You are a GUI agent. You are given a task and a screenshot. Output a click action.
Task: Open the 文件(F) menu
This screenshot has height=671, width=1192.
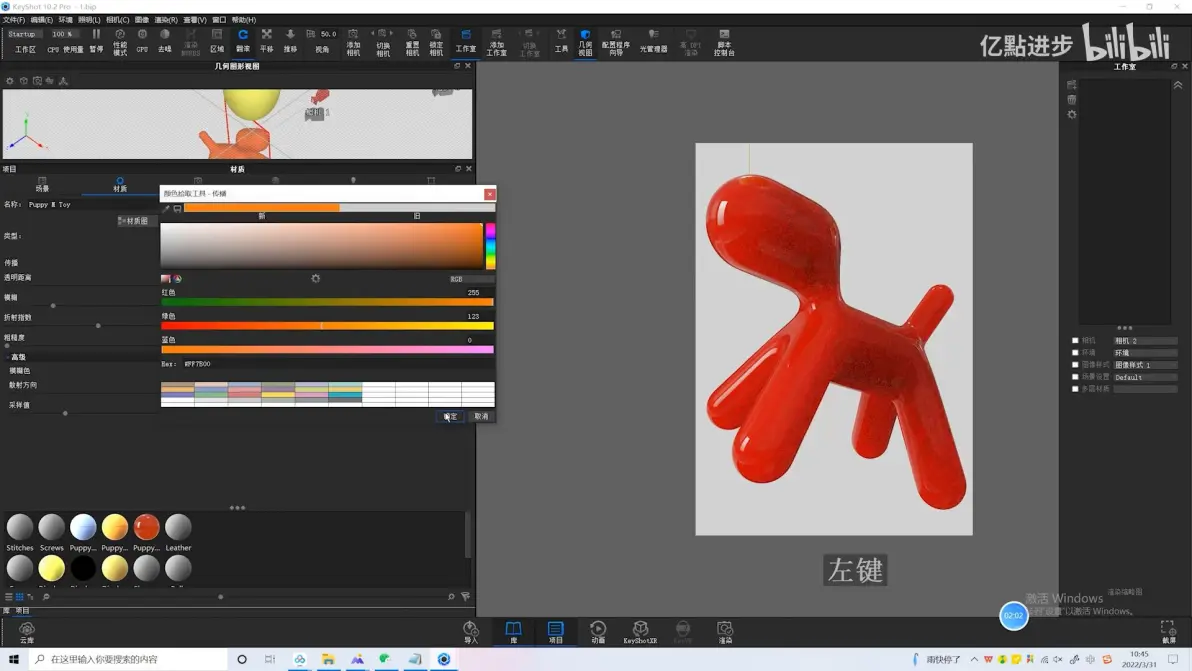click(x=14, y=20)
